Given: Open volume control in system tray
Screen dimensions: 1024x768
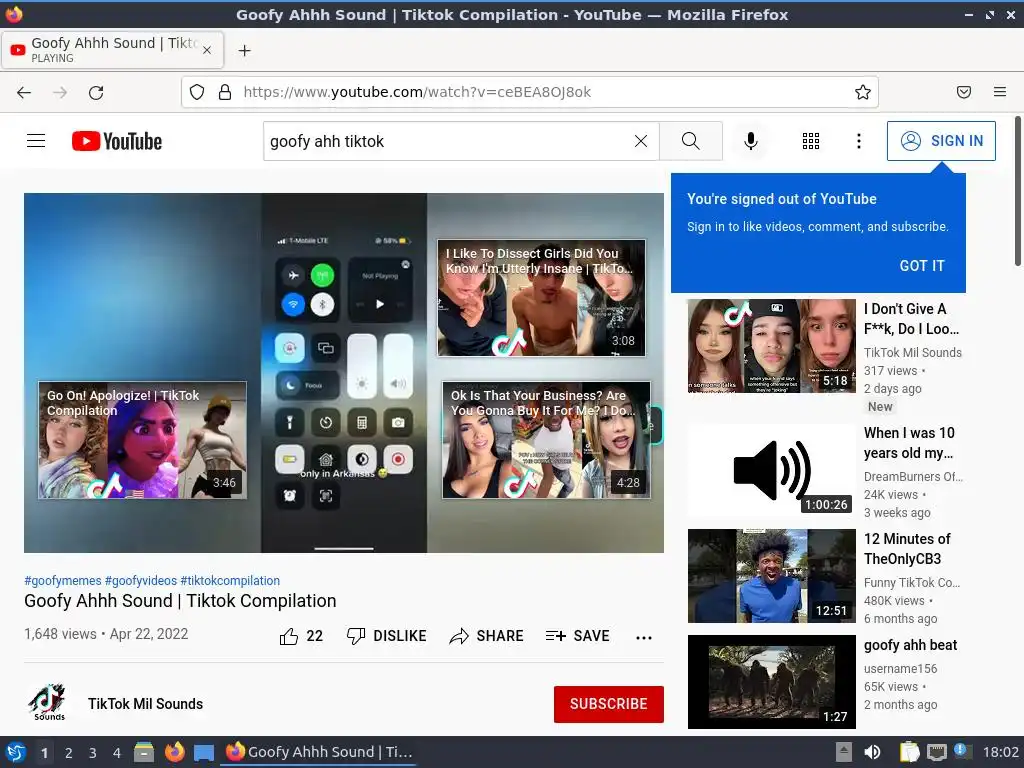Looking at the screenshot, I should tap(872, 752).
